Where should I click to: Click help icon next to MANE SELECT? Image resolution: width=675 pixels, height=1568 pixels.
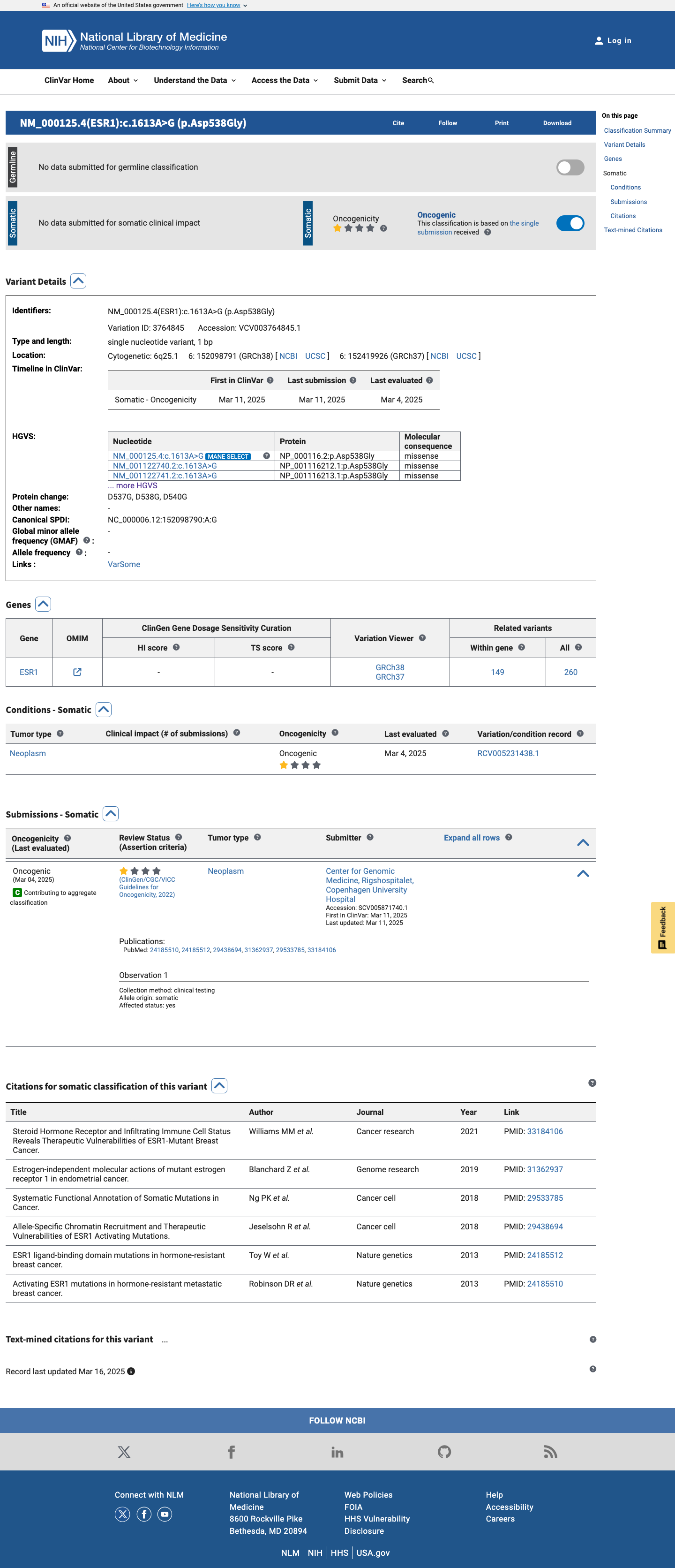[x=266, y=456]
